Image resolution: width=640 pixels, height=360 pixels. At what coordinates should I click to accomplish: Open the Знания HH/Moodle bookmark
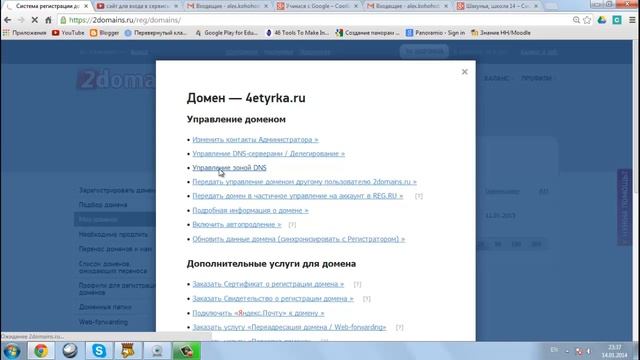[501, 33]
